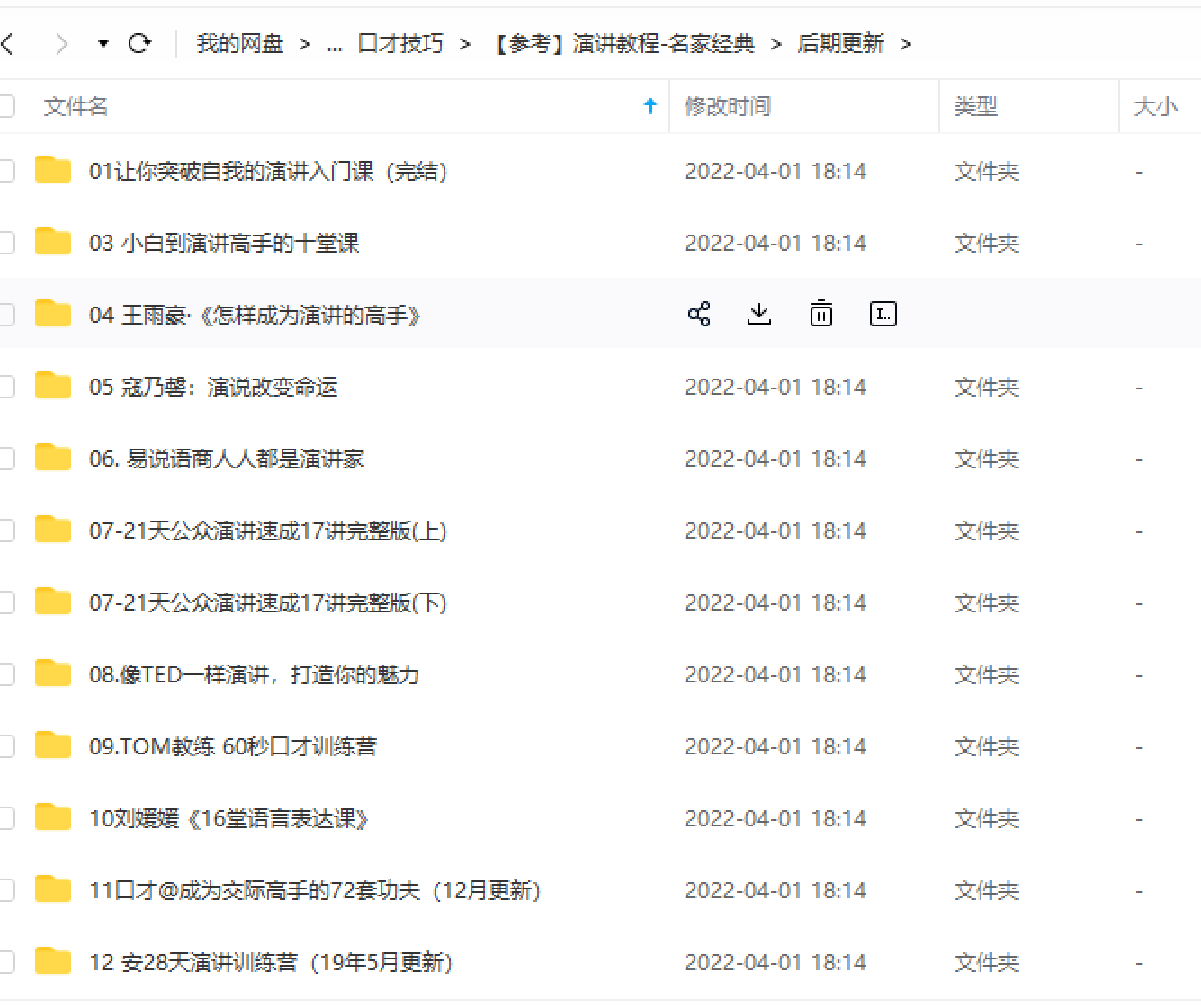Toggle the select-all checkbox in header
Screen dimensions: 1201x1008
pyautogui.click(x=6, y=106)
